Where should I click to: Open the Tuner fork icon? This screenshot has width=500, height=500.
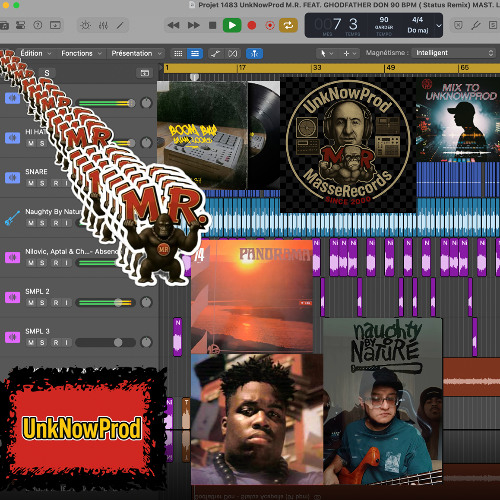tap(476, 25)
